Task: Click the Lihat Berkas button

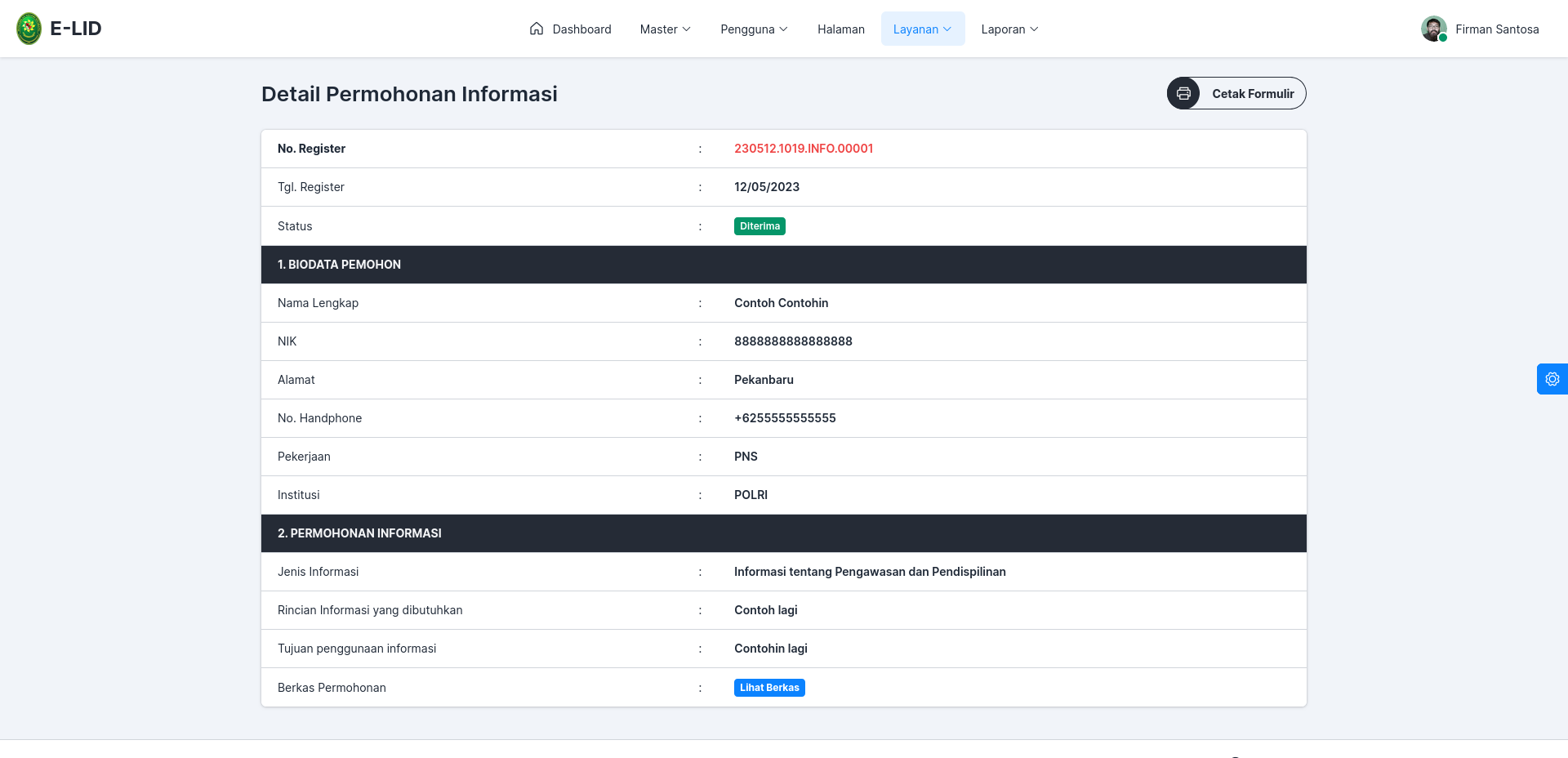Action: click(x=769, y=688)
